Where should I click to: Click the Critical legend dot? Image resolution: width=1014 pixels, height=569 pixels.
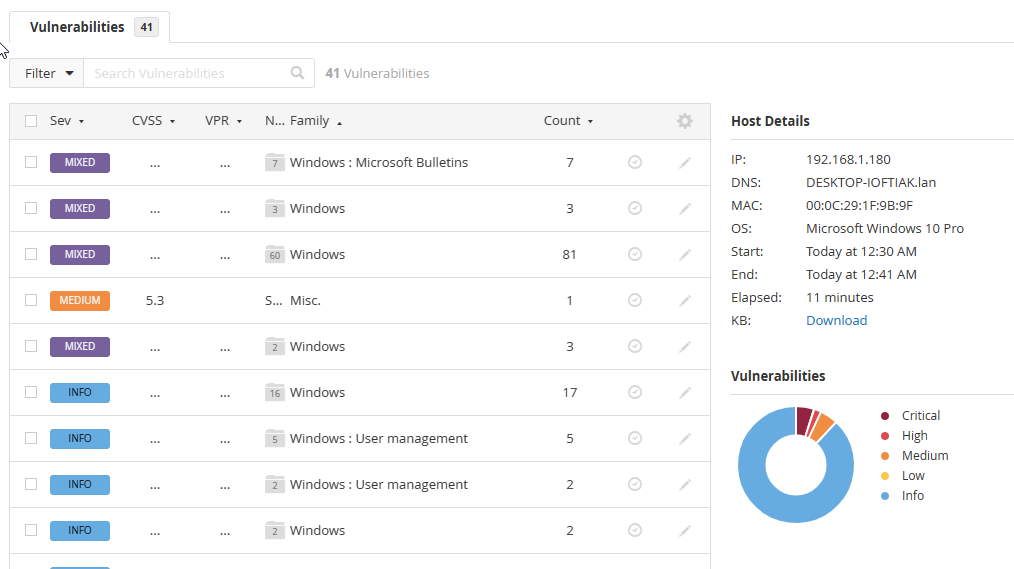click(885, 416)
